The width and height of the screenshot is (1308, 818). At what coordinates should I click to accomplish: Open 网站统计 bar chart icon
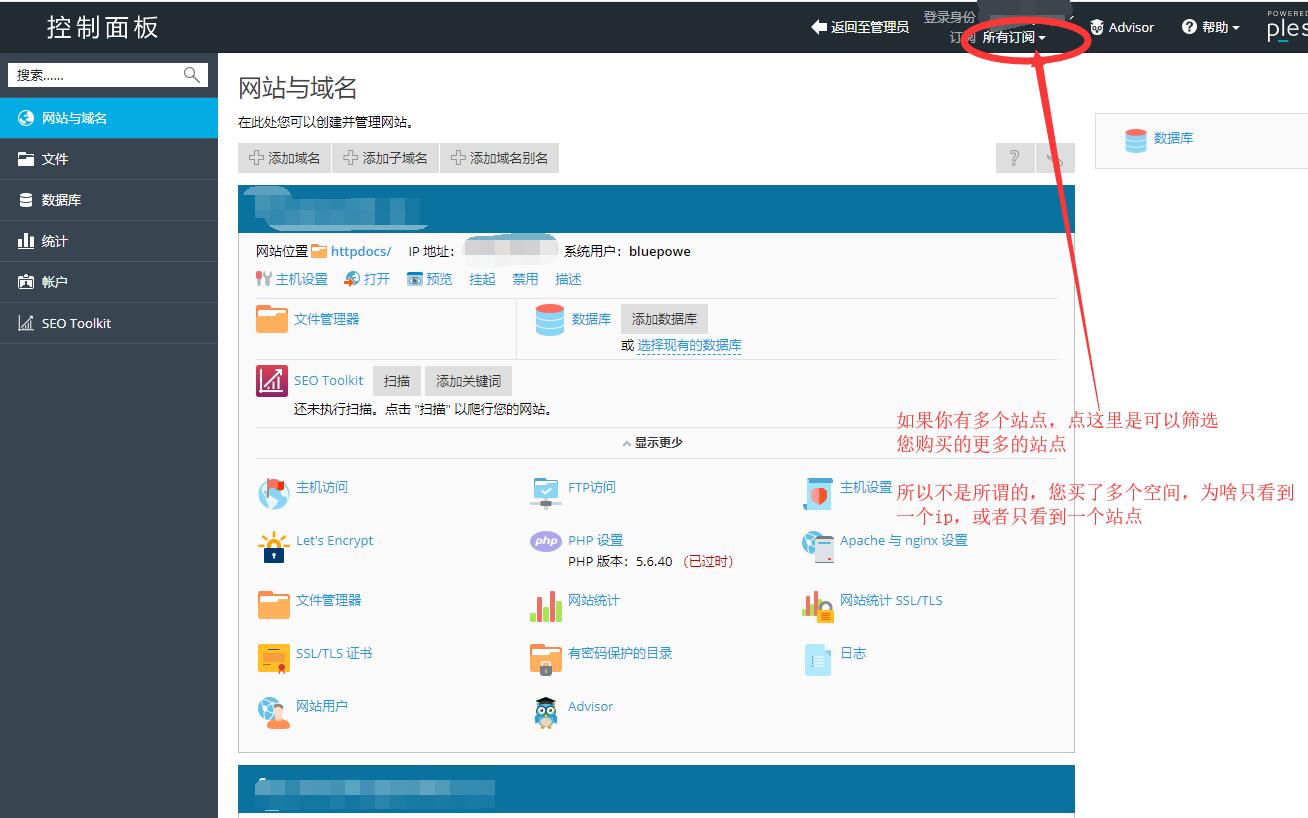[x=546, y=606]
